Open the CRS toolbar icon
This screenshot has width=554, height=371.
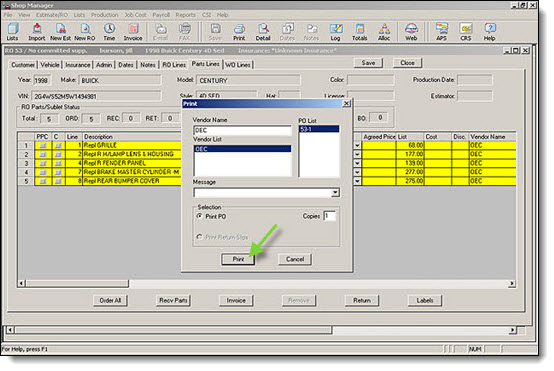466,32
